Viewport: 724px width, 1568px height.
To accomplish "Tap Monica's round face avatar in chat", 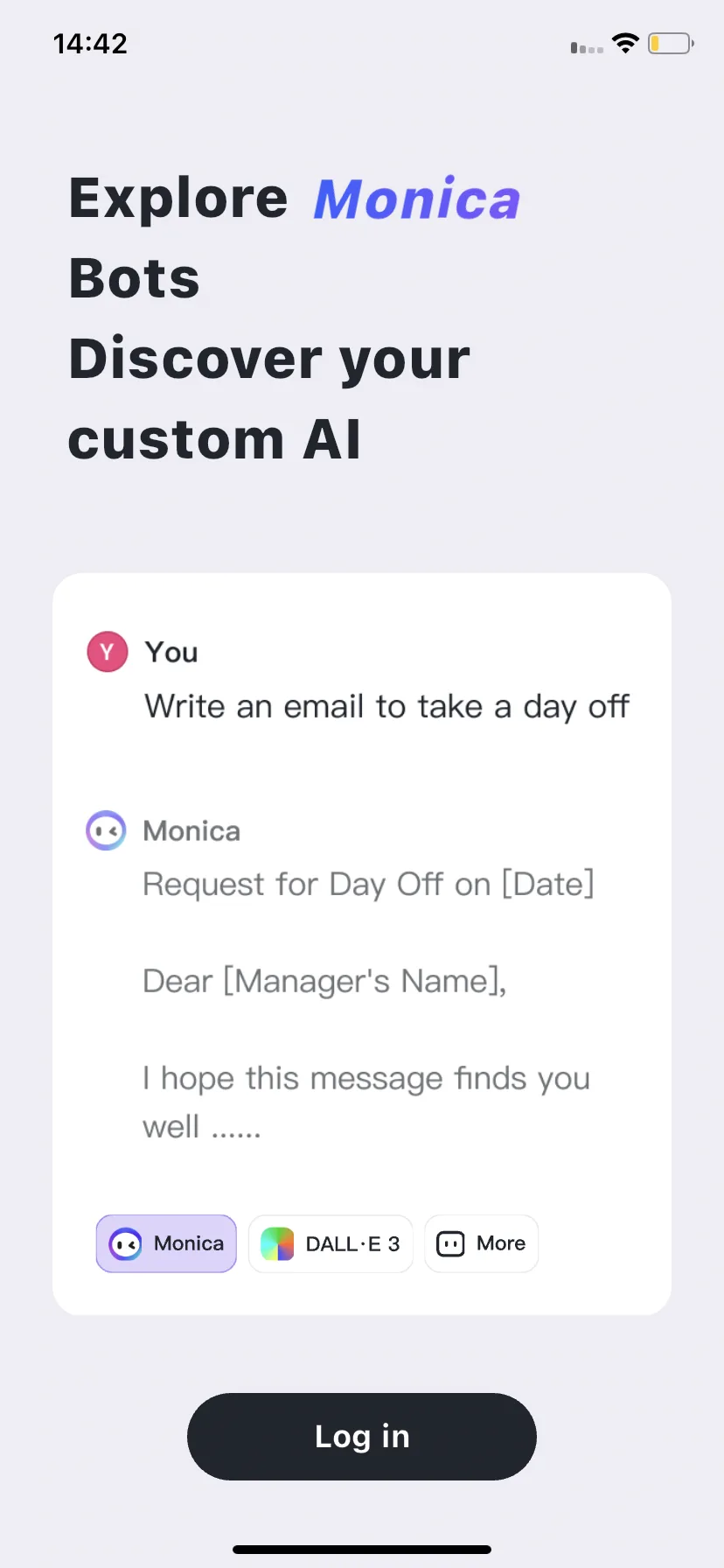I will point(106,830).
